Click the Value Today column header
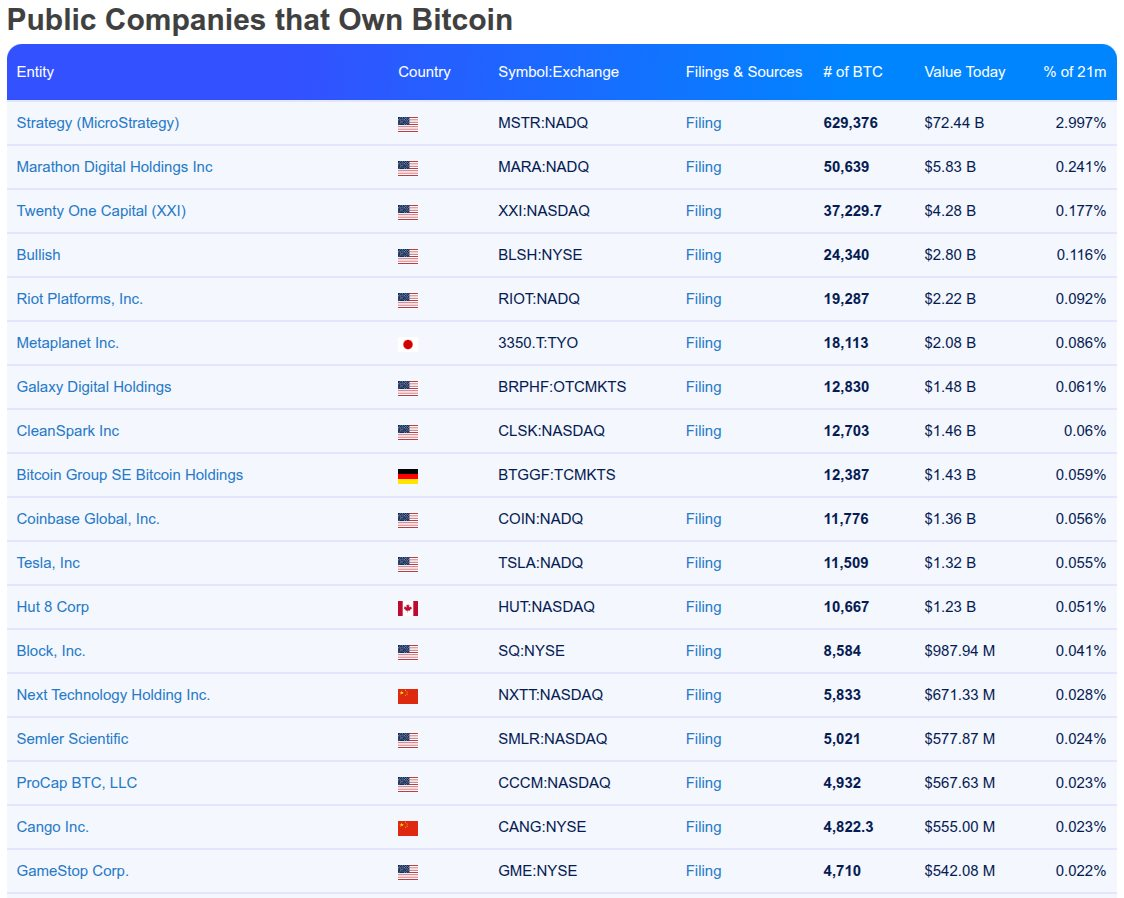Image resolution: width=1124 pixels, height=898 pixels. [x=965, y=72]
